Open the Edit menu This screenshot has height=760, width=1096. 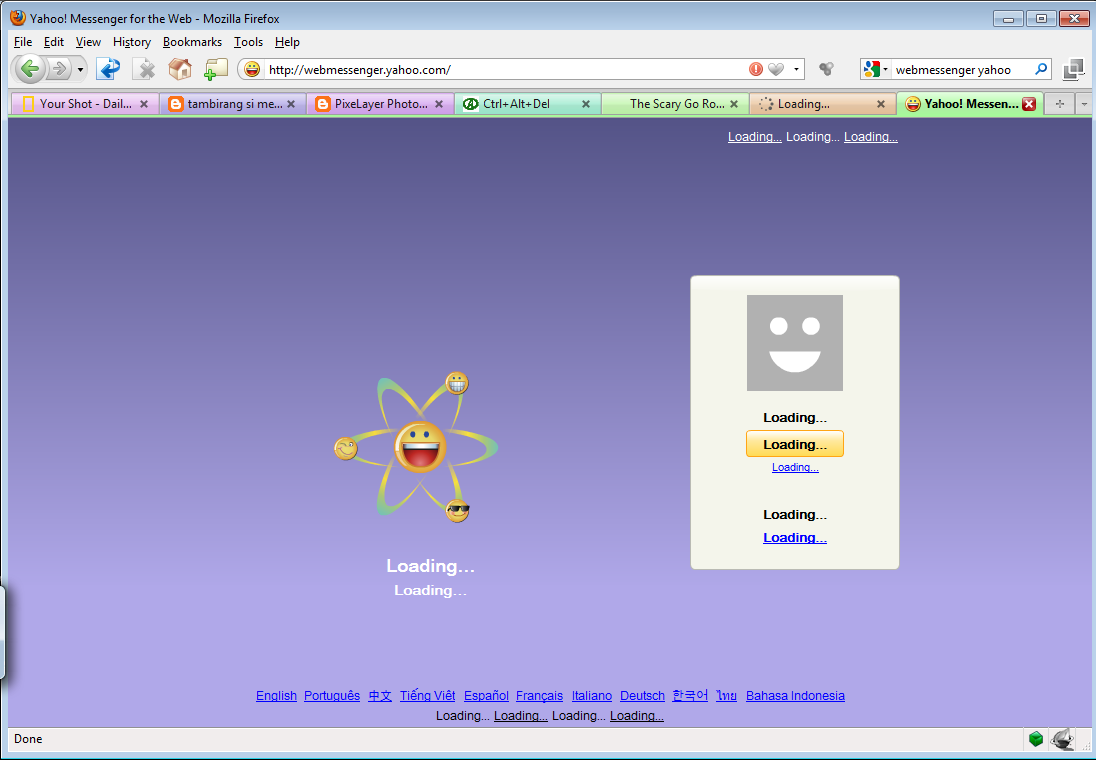pyautogui.click(x=54, y=42)
